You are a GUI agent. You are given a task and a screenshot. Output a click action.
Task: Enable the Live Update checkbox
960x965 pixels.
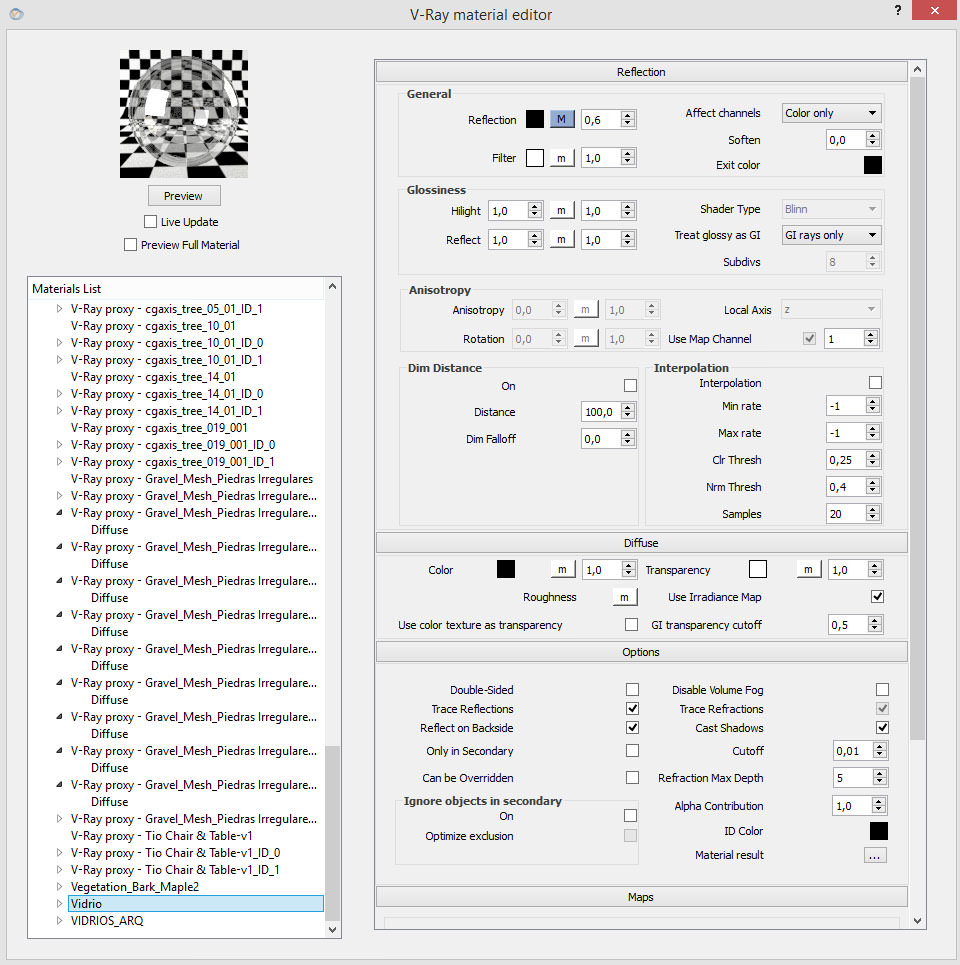click(151, 222)
